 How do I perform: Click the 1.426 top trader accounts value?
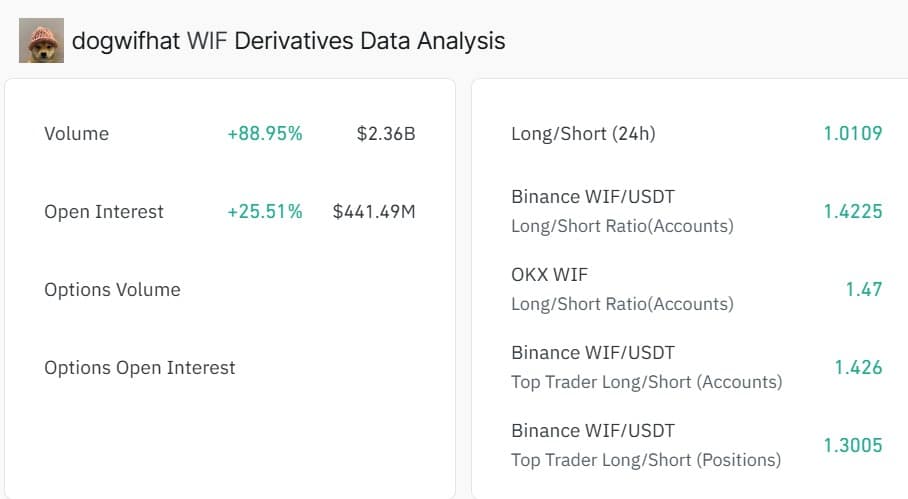click(858, 367)
